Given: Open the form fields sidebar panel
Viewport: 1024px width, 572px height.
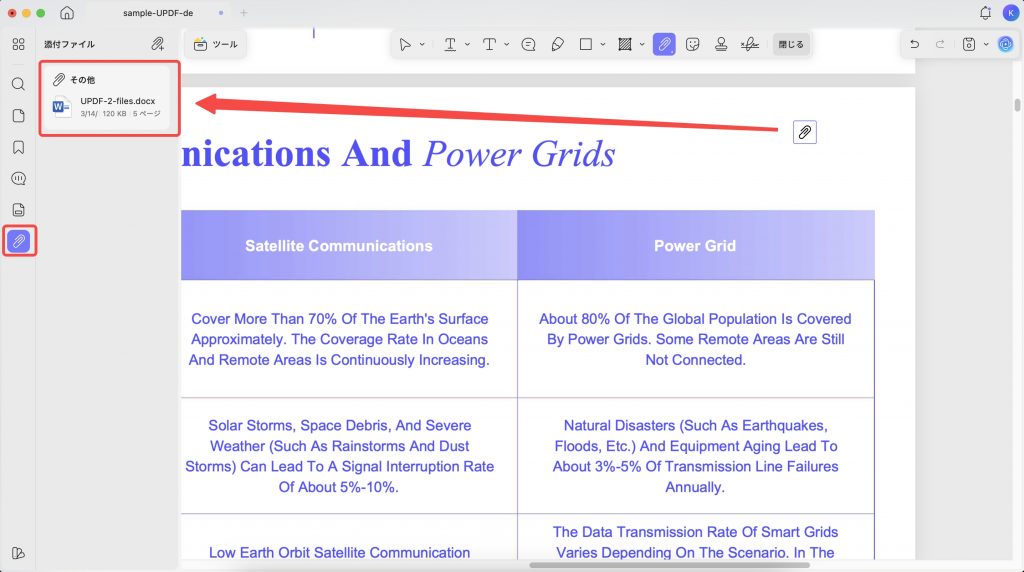Looking at the screenshot, I should click(x=18, y=210).
